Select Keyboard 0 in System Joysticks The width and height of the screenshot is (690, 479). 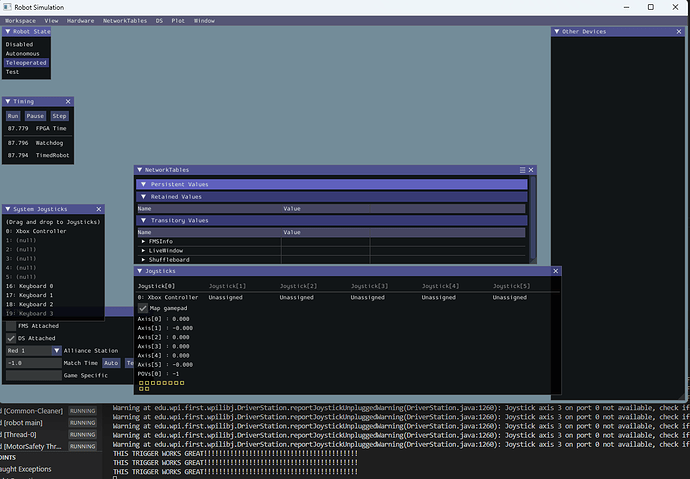pos(29,286)
